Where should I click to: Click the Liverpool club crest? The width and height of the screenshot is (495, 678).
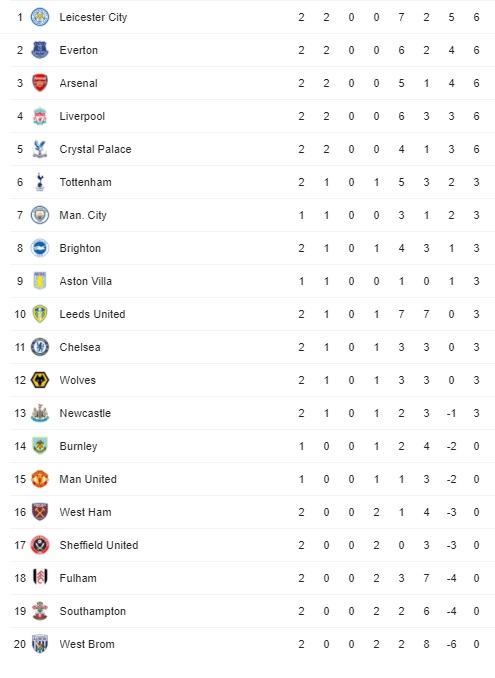[x=40, y=116]
